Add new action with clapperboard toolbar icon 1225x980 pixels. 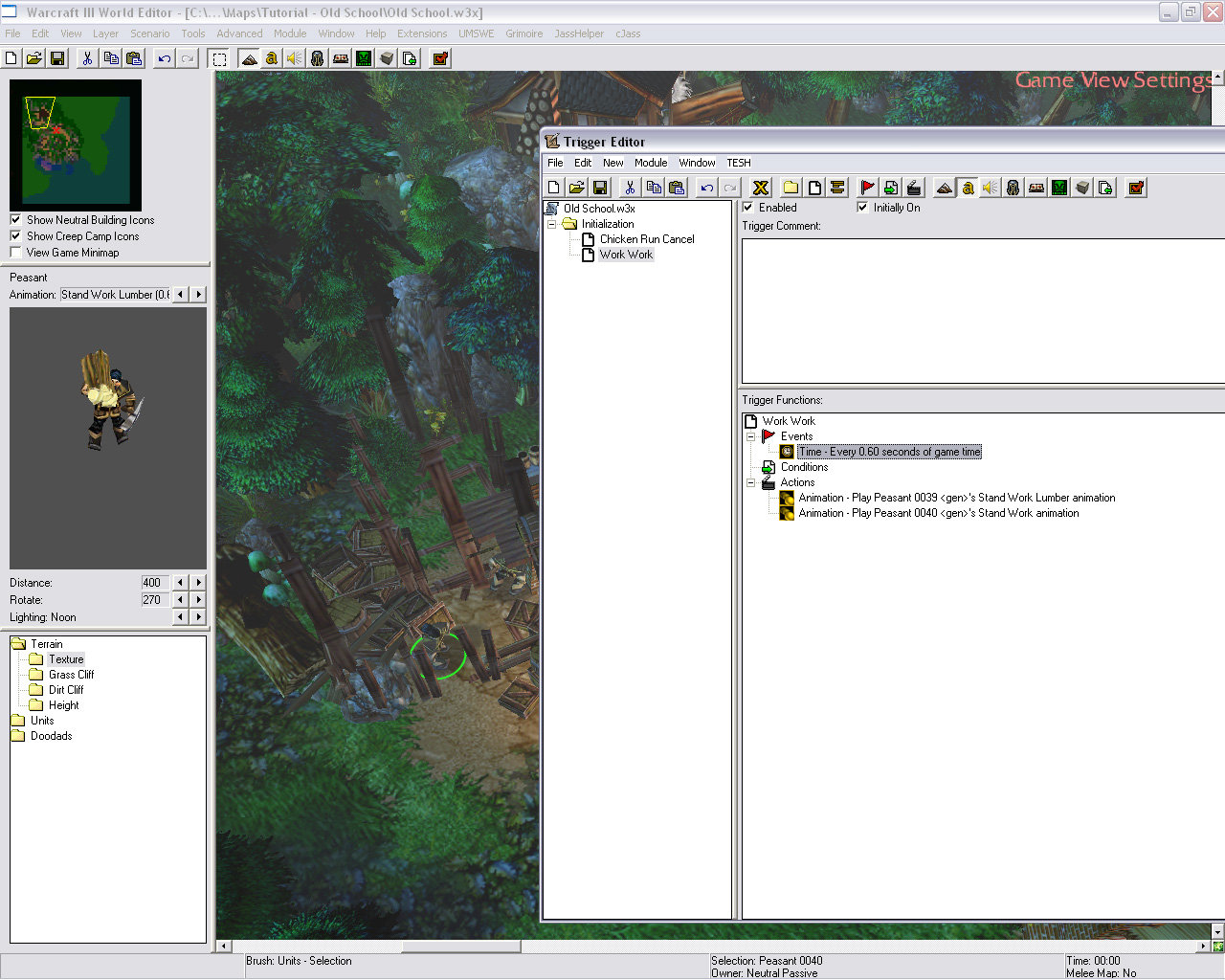[914, 188]
